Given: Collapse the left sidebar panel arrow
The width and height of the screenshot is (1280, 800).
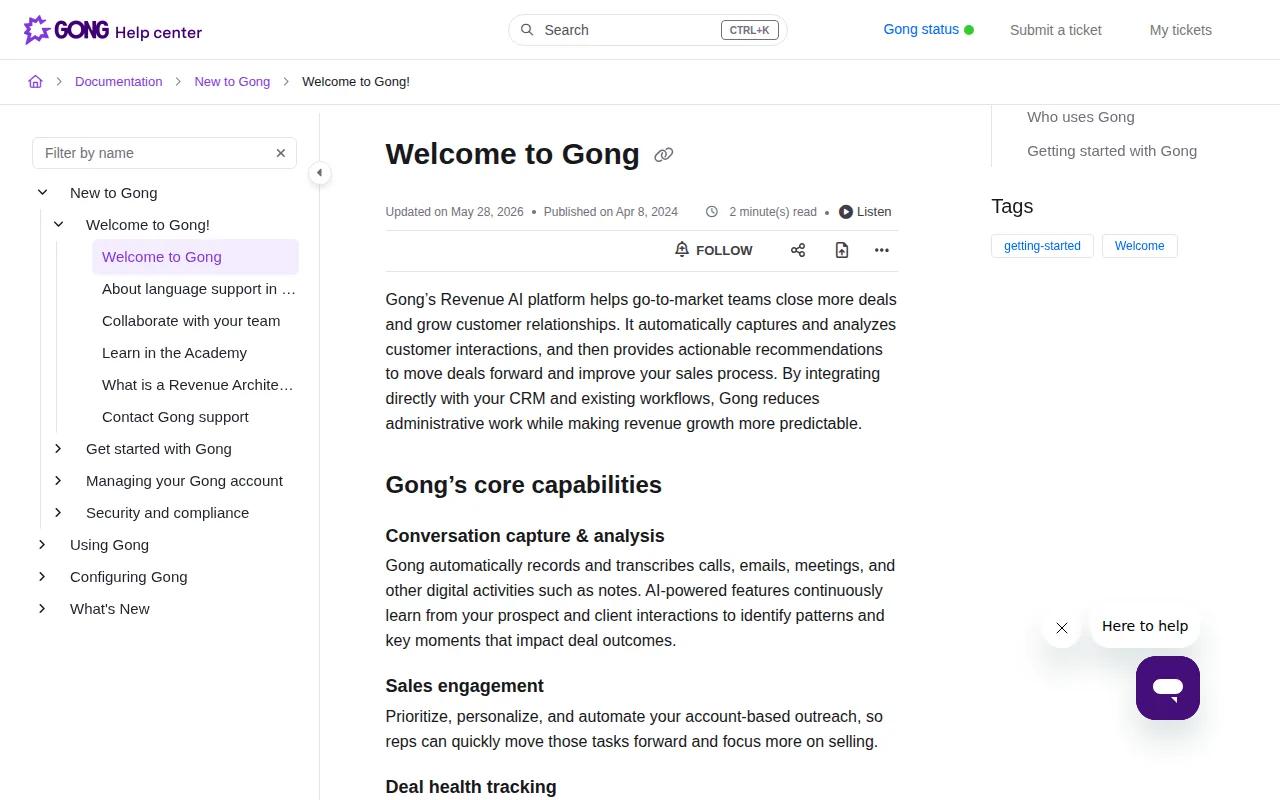Looking at the screenshot, I should (319, 173).
